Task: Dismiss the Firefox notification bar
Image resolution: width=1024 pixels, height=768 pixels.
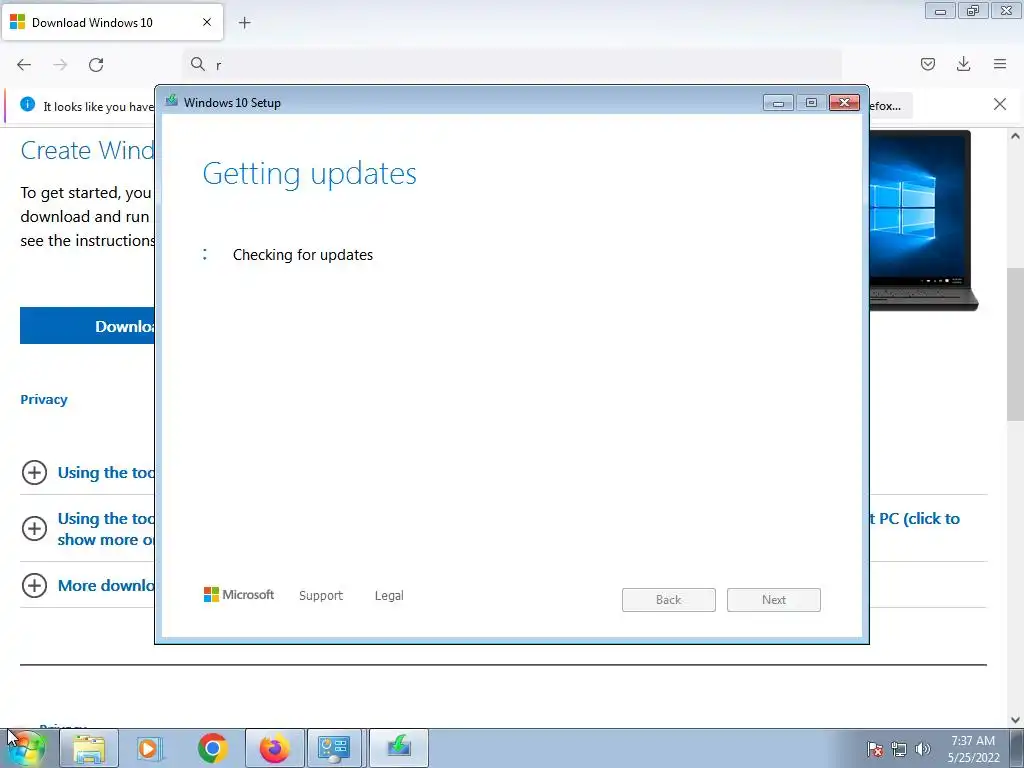Action: [999, 104]
